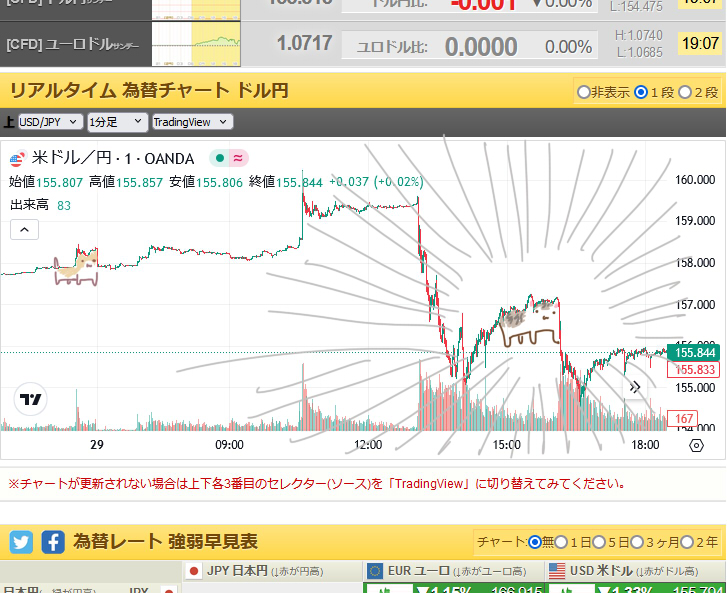Open the Facebook share icon
Screen dimensions: 727x593
tap(53, 542)
